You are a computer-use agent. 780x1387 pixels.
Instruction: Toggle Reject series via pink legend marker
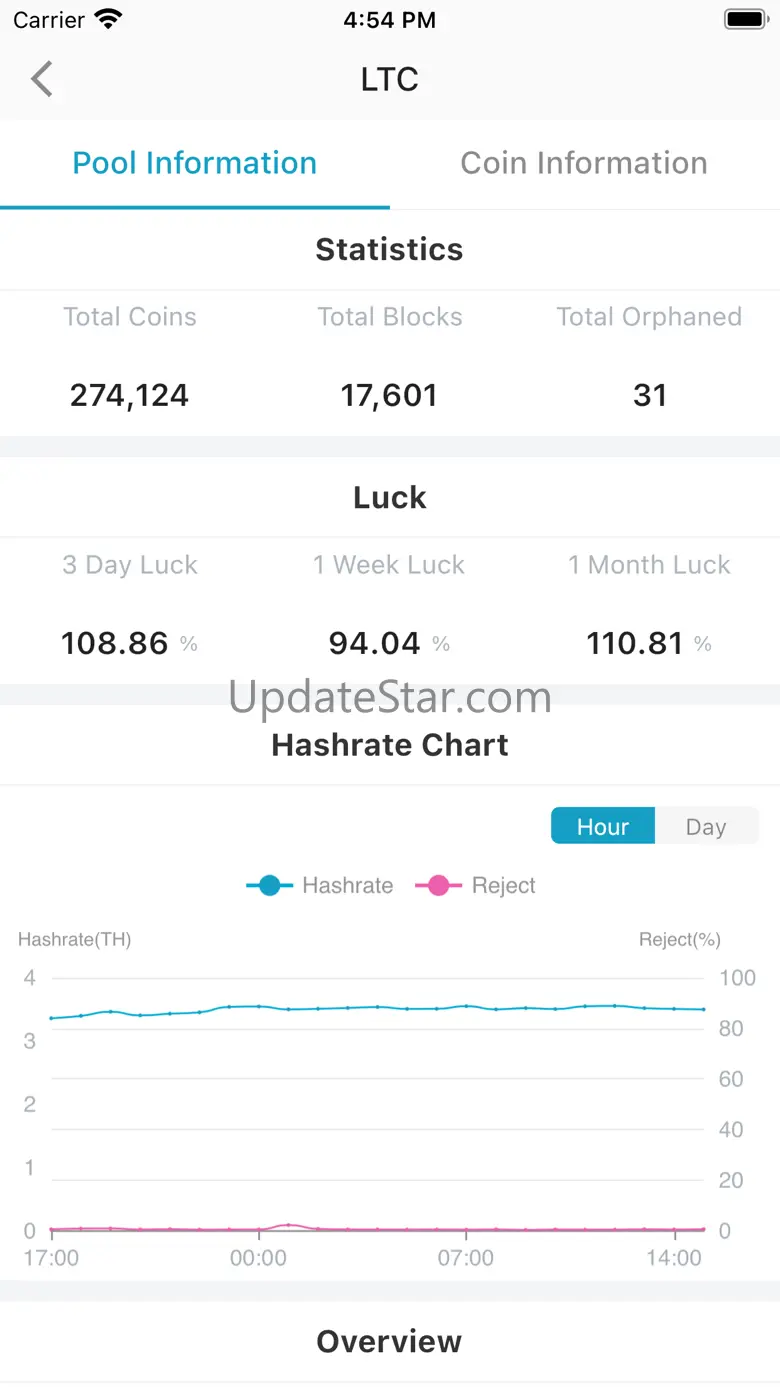pyautogui.click(x=438, y=885)
